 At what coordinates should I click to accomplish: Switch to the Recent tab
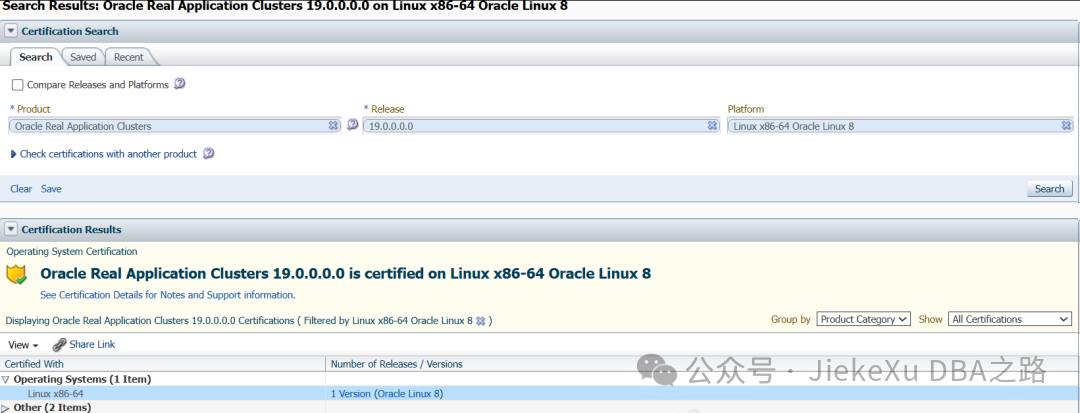[129, 57]
